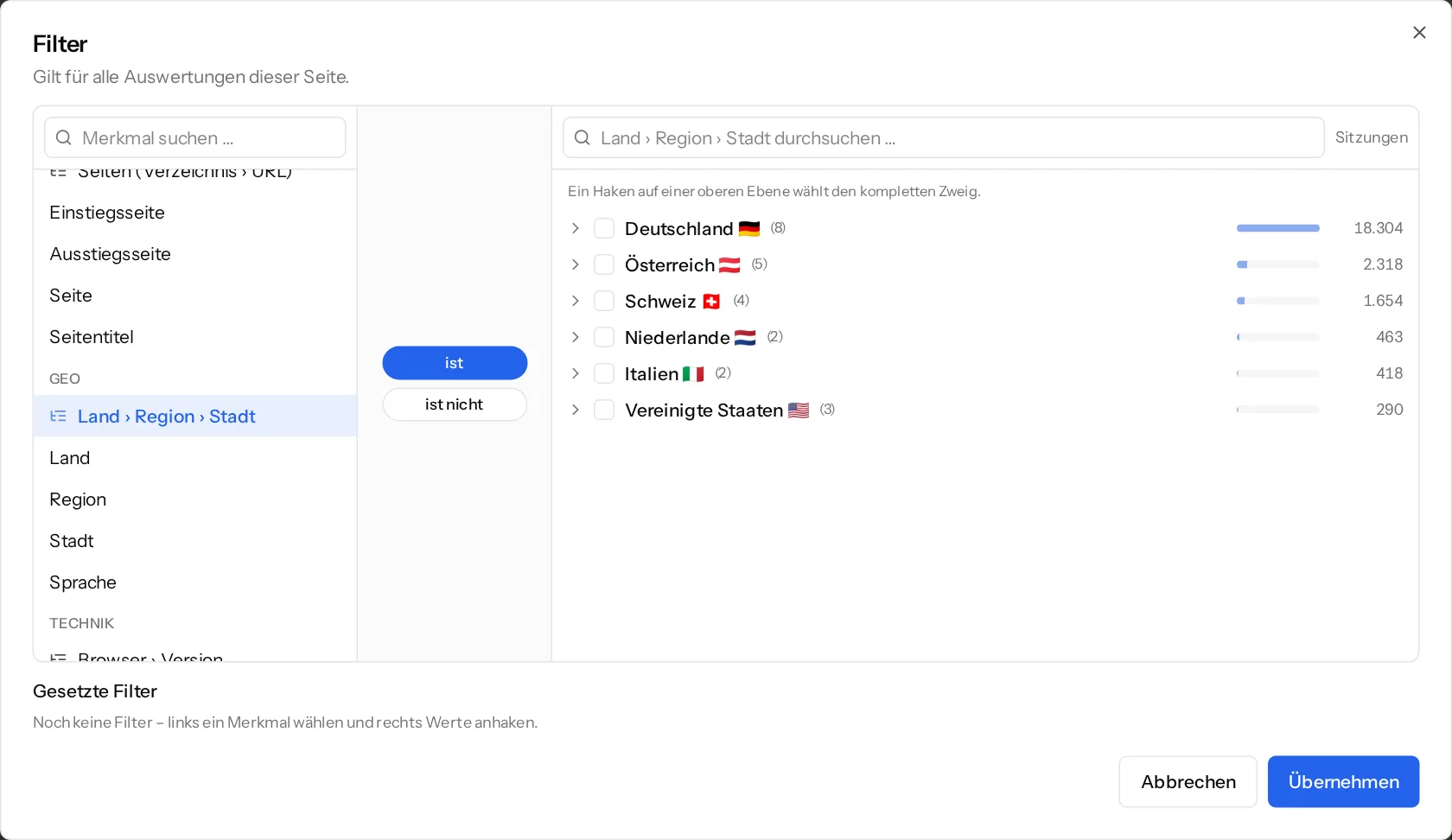
Task: Apply filters with Übernehmen
Action: [x=1344, y=782]
